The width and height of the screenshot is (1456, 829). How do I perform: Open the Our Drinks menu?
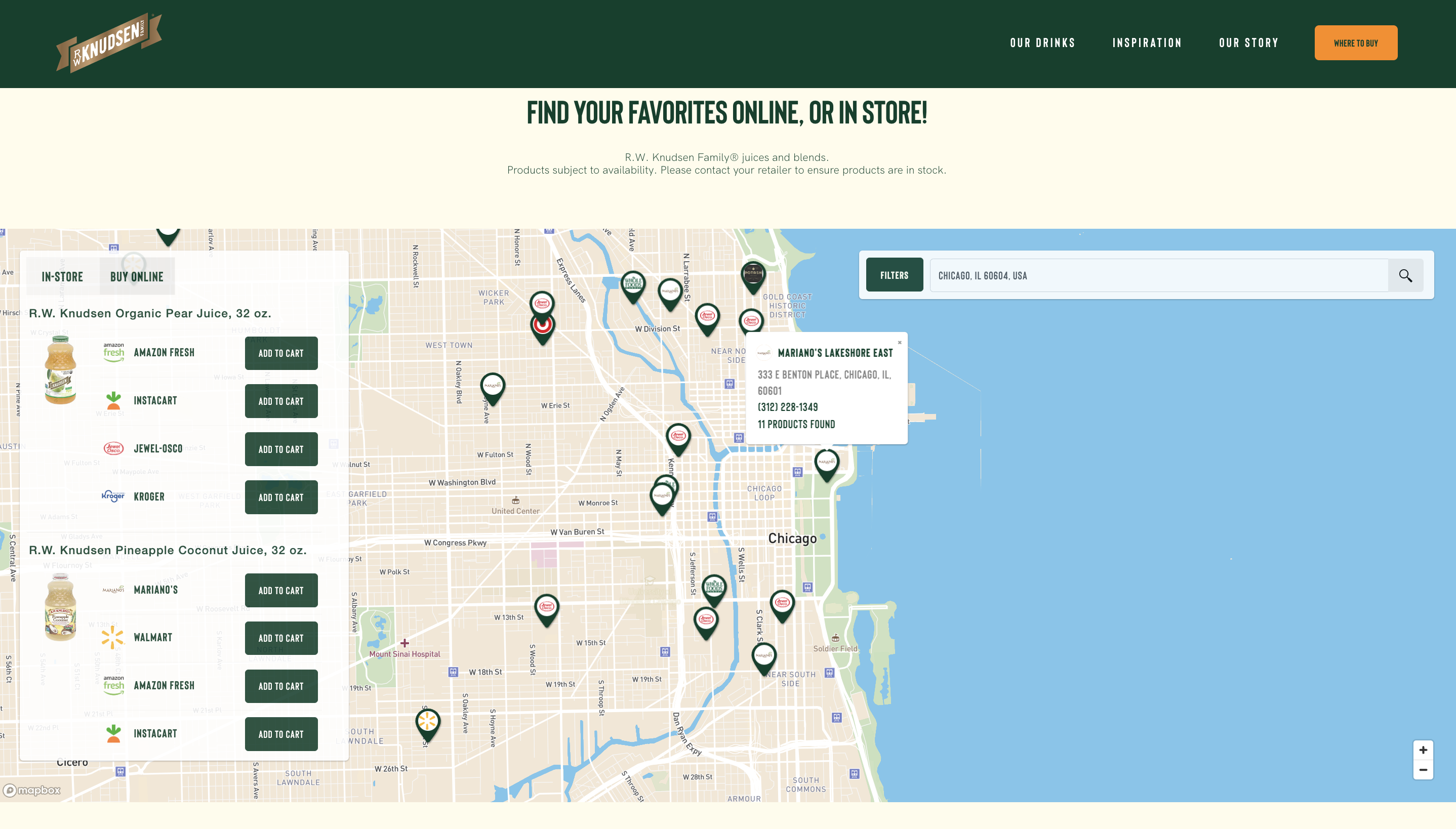[1042, 44]
